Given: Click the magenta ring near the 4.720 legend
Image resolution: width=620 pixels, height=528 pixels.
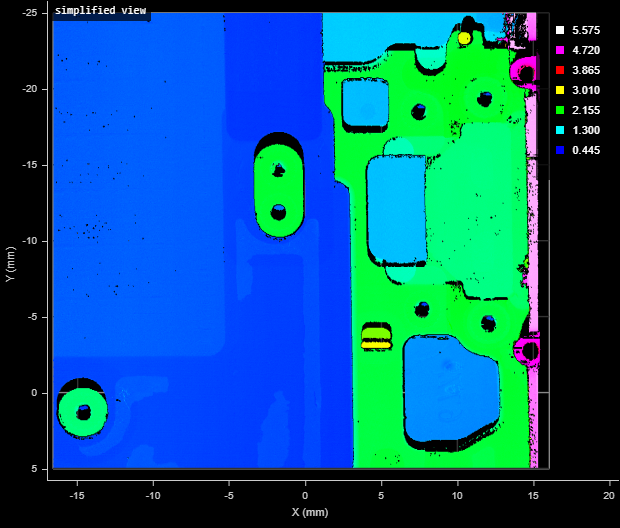Looking at the screenshot, I should pyautogui.click(x=524, y=72).
